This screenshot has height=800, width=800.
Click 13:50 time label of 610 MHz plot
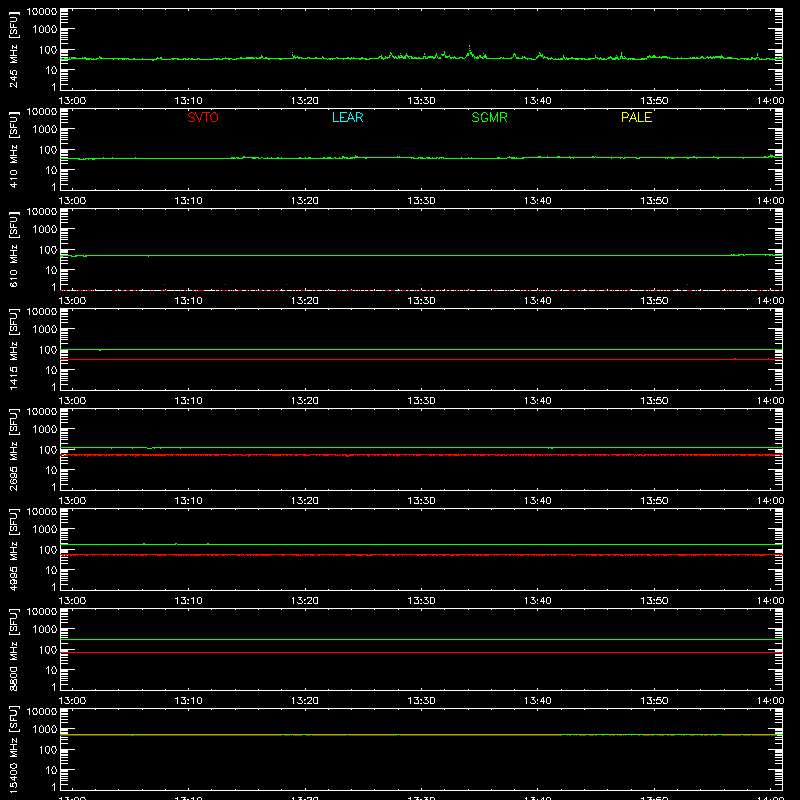coord(654,301)
